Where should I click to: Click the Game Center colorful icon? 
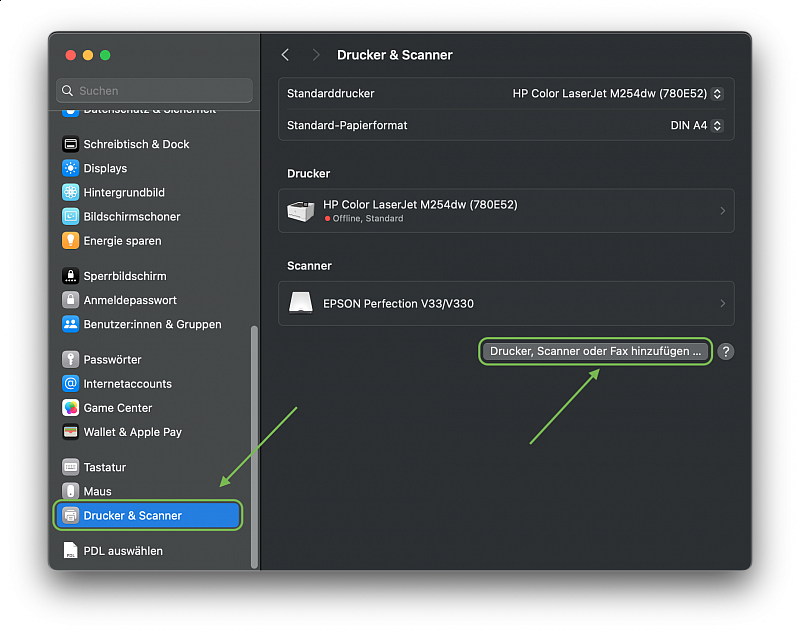tap(70, 408)
